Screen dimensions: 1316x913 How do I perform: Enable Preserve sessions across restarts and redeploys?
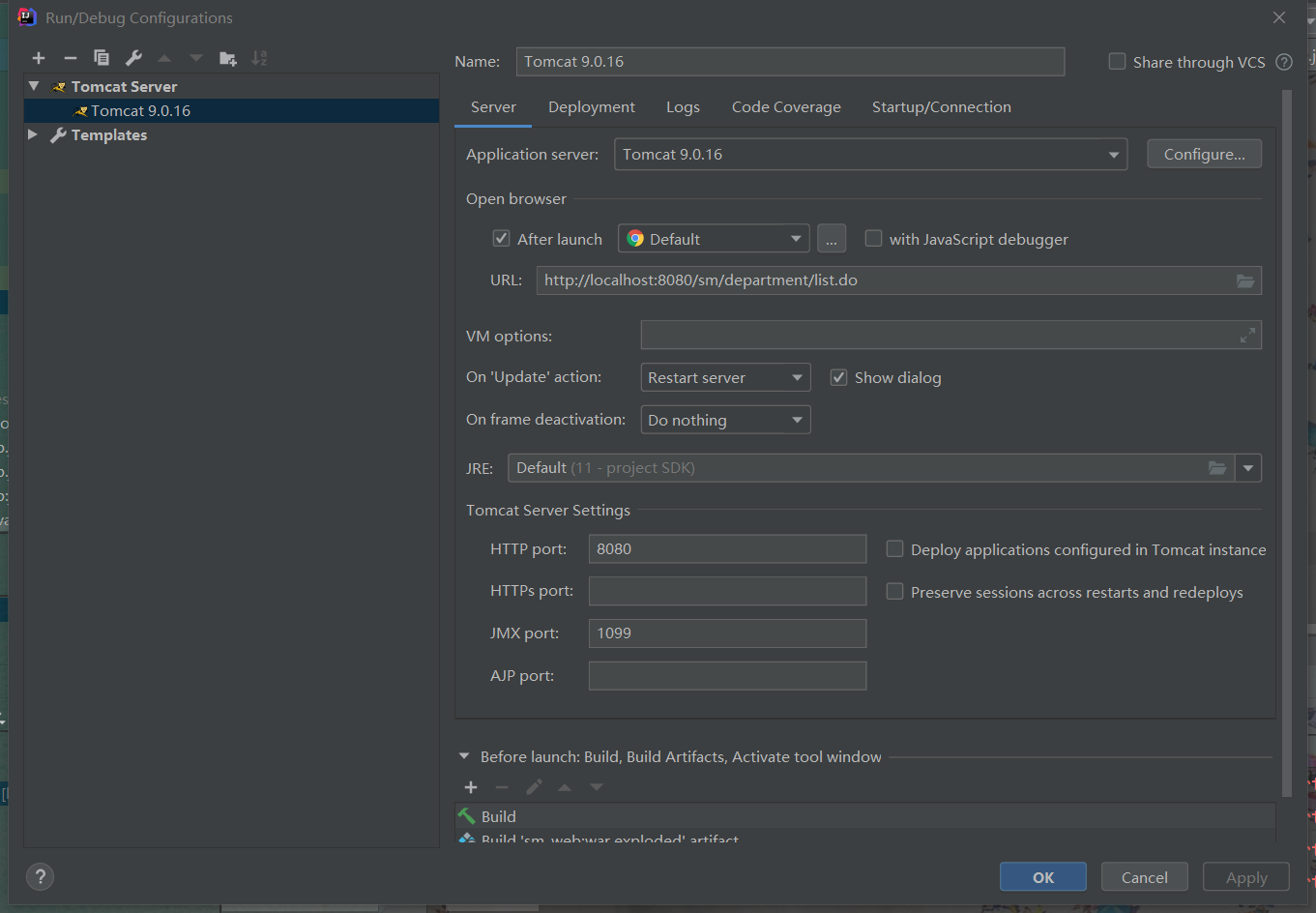(894, 592)
